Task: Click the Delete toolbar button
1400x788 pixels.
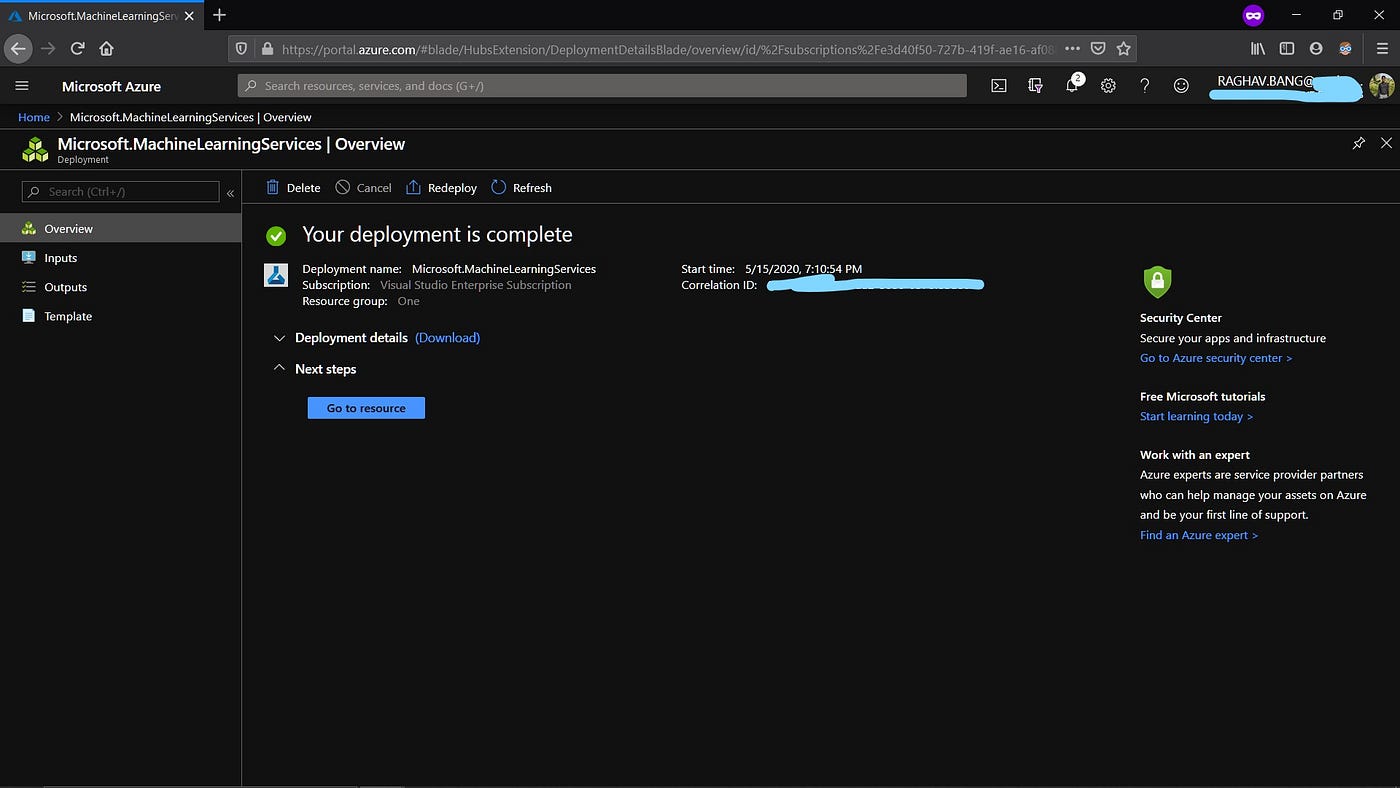Action: coord(293,188)
